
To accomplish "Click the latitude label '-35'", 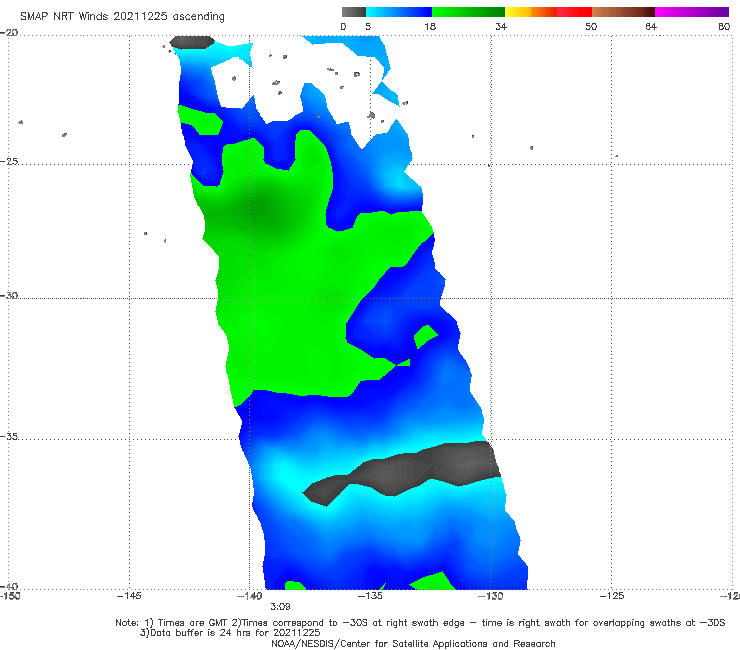I will (x=9, y=436).
